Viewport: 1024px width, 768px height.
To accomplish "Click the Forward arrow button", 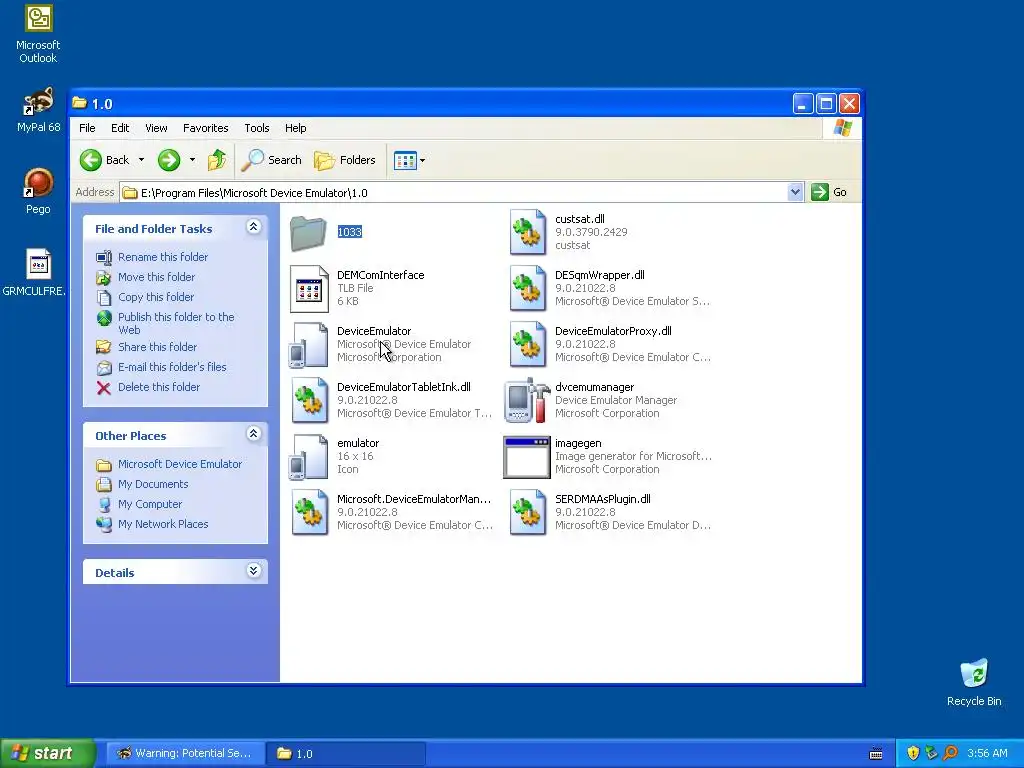I will tap(169, 160).
